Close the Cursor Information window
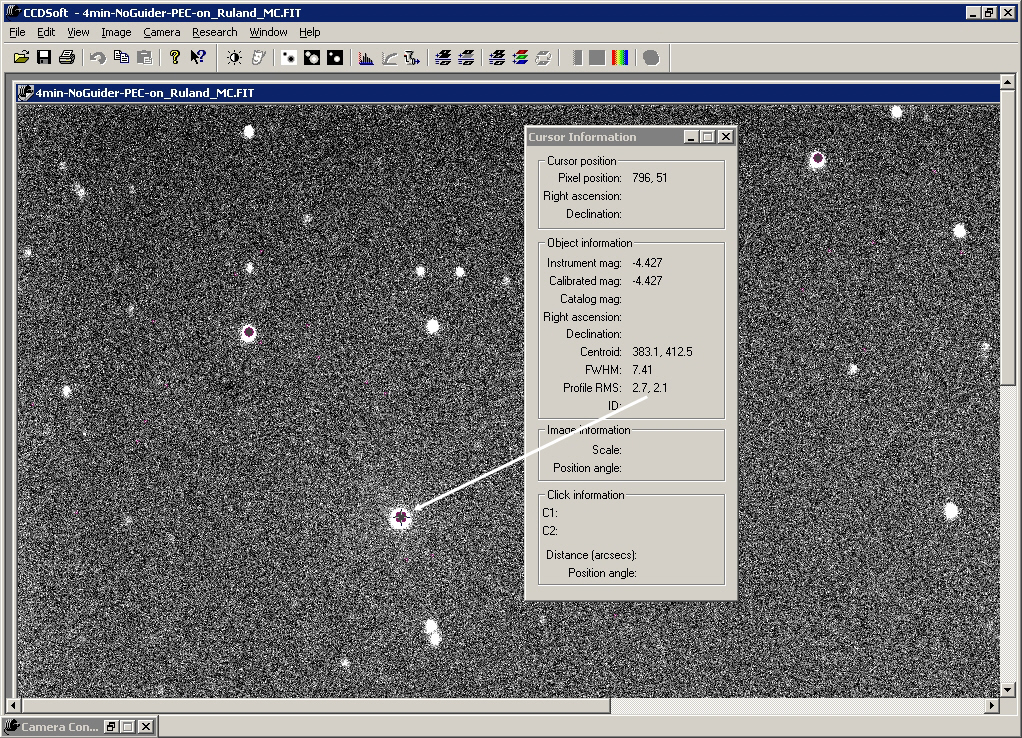Screen dimensions: 1022x738 click(725, 136)
